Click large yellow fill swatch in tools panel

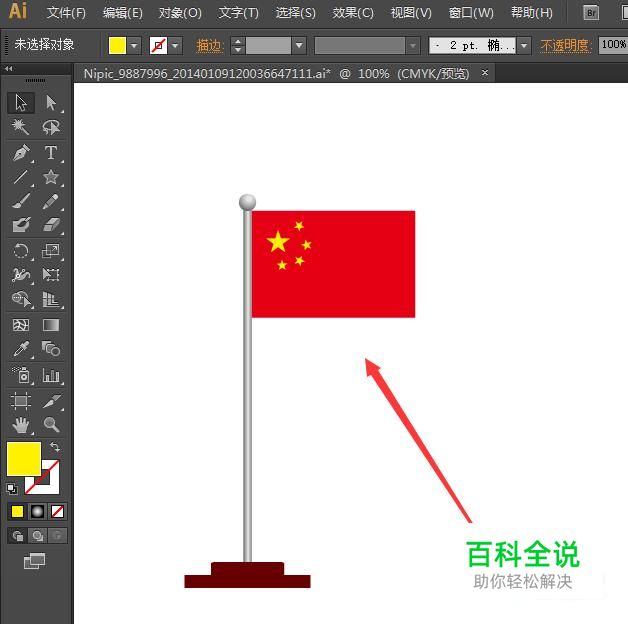[x=24, y=459]
